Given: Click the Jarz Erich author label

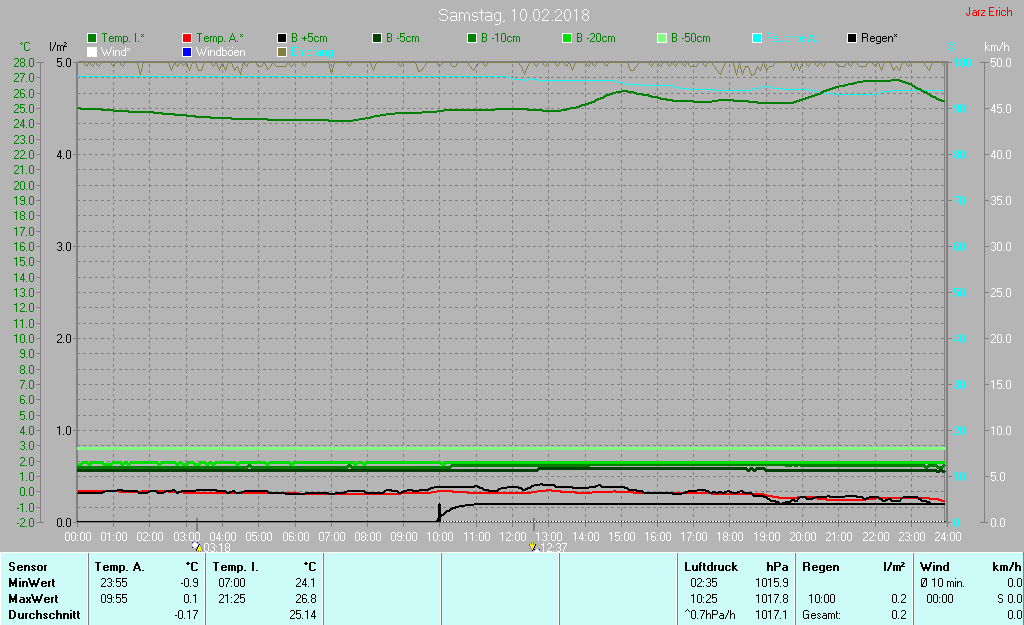Looking at the screenshot, I should point(988,12).
